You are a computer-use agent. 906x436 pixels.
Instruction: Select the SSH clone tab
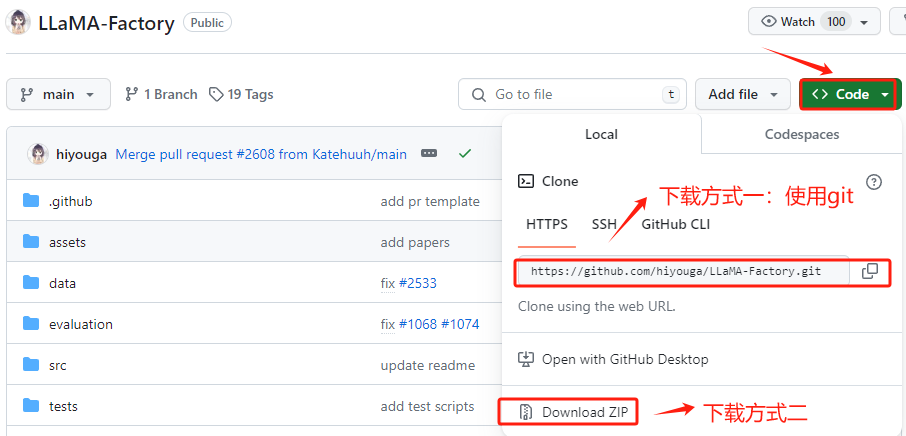[x=604, y=224]
